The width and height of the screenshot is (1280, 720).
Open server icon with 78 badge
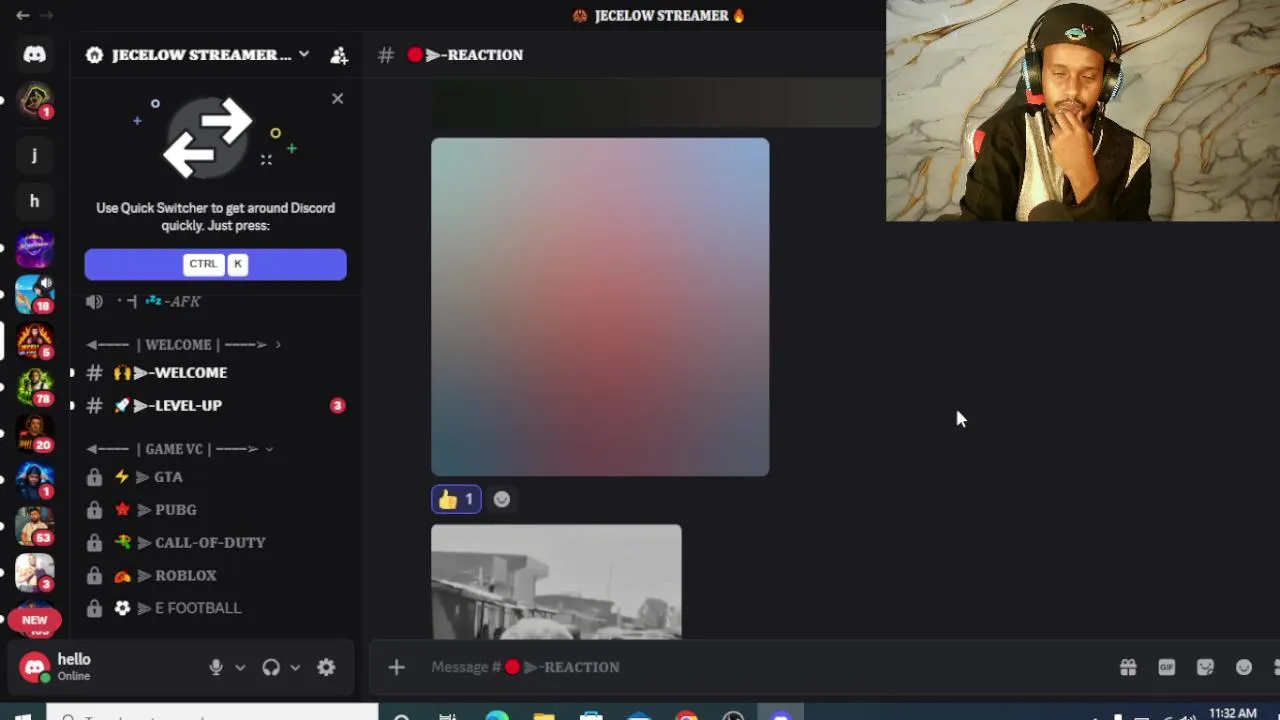tap(35, 387)
